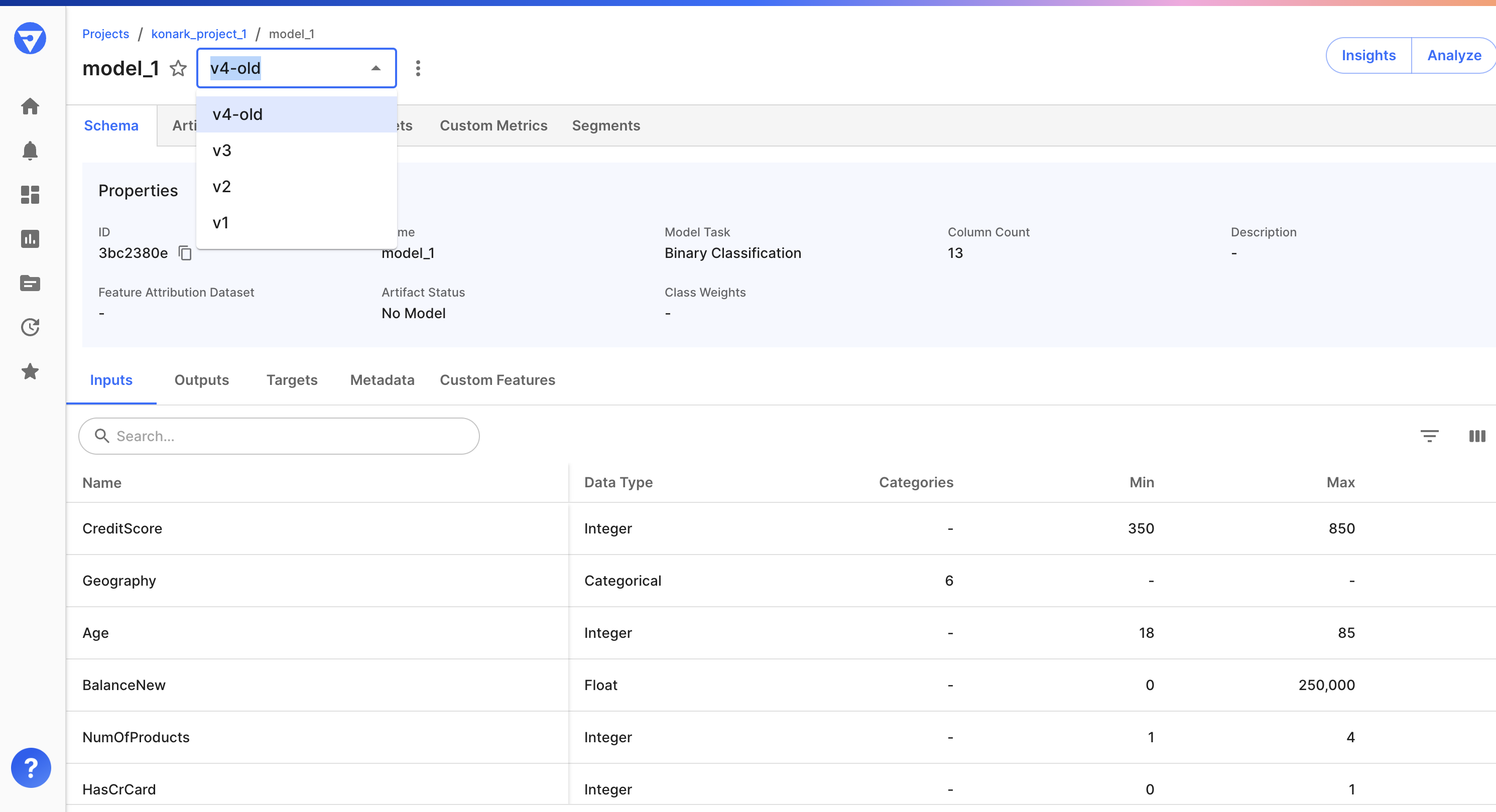Favorite model_1 by clicking its star
This screenshot has height=812, width=1496.
pos(178,68)
